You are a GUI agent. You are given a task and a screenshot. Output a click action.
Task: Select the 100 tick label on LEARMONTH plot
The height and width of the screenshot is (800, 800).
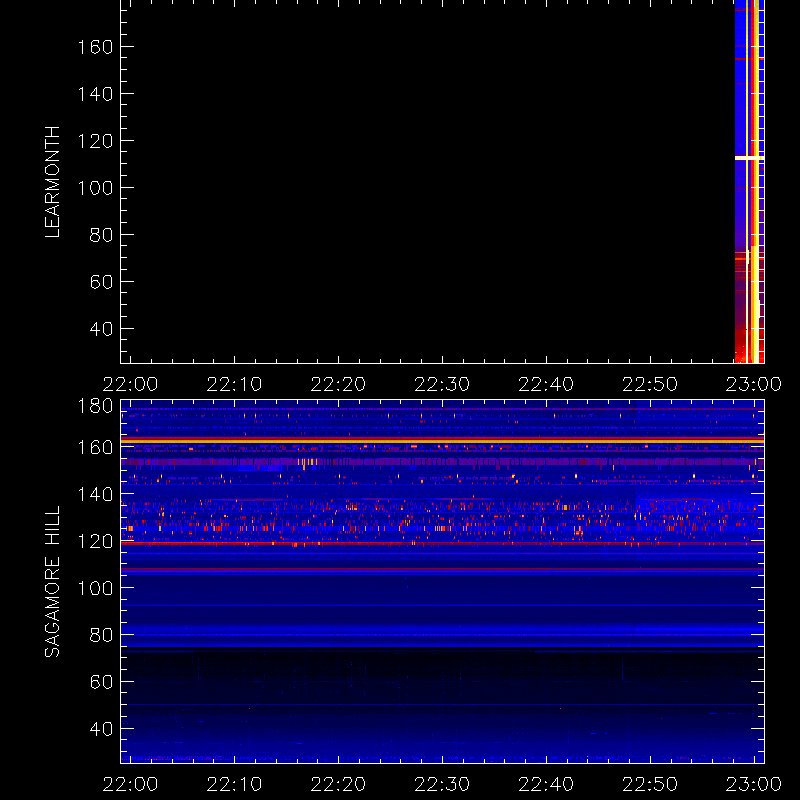pos(95,188)
